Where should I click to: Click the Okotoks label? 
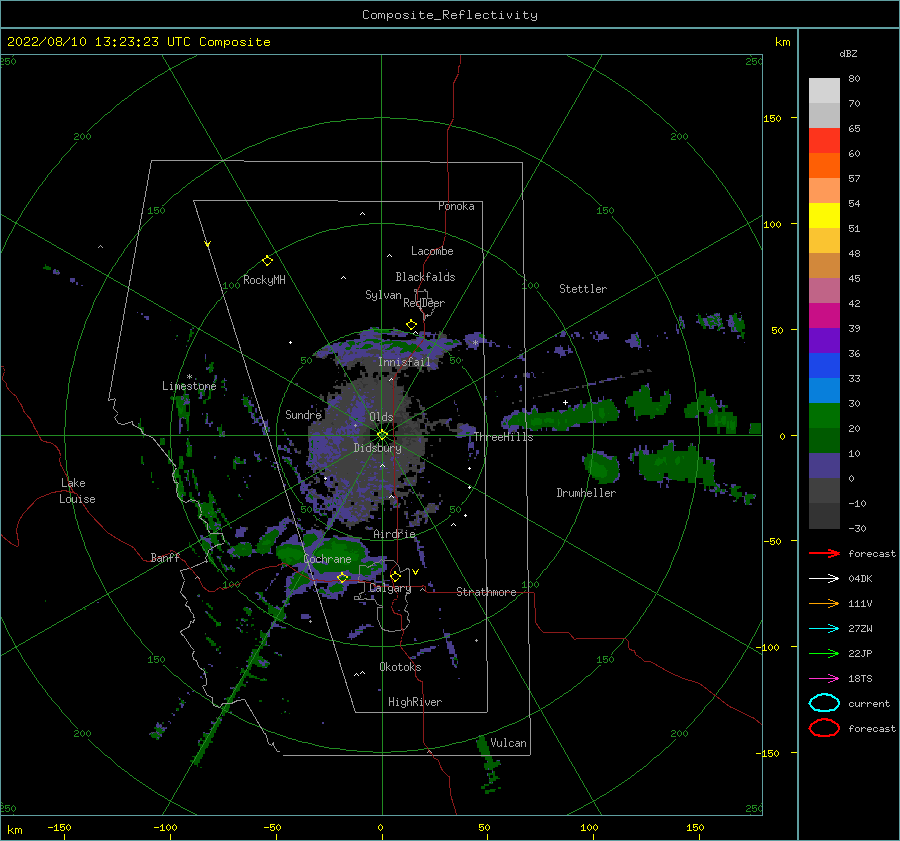[x=400, y=666]
